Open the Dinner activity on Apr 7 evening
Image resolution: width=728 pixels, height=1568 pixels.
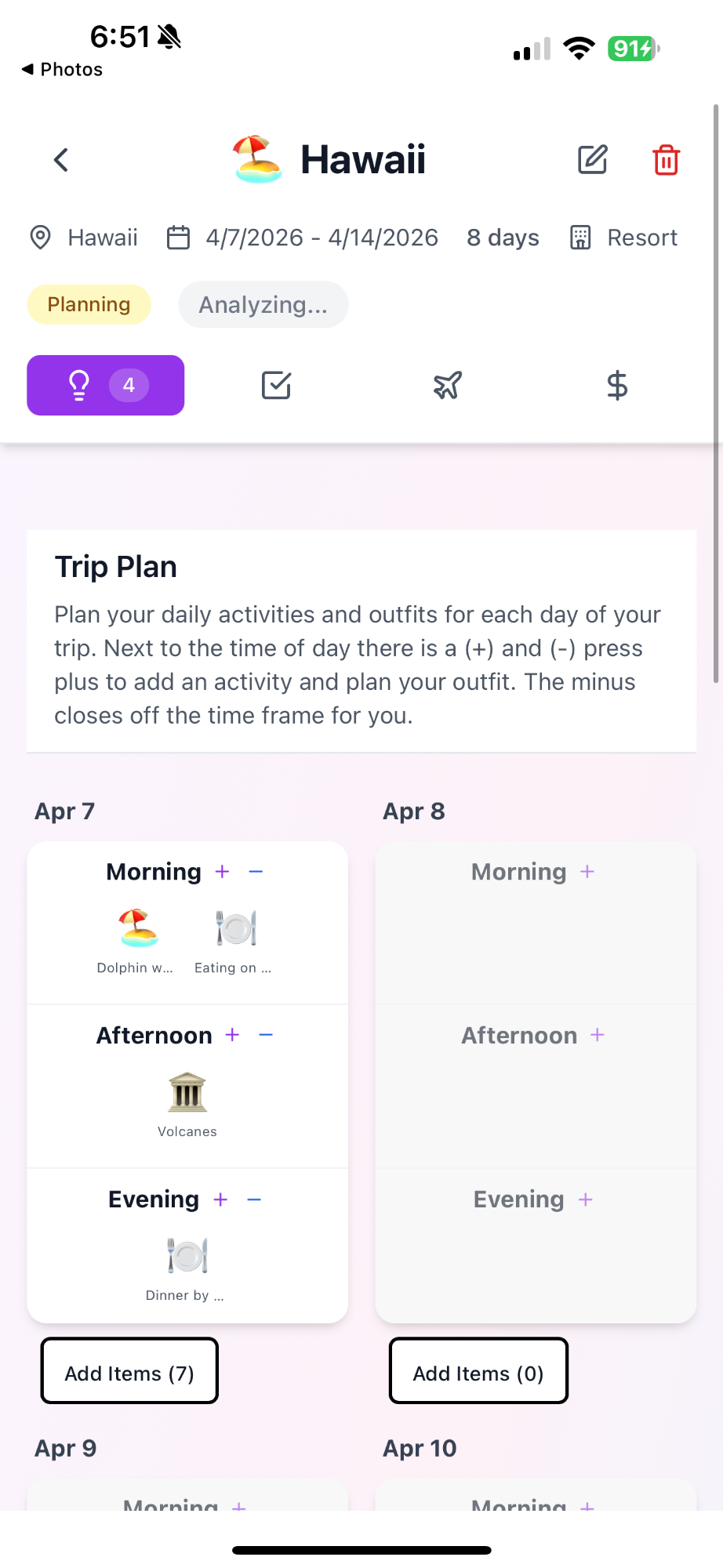pos(187,1255)
